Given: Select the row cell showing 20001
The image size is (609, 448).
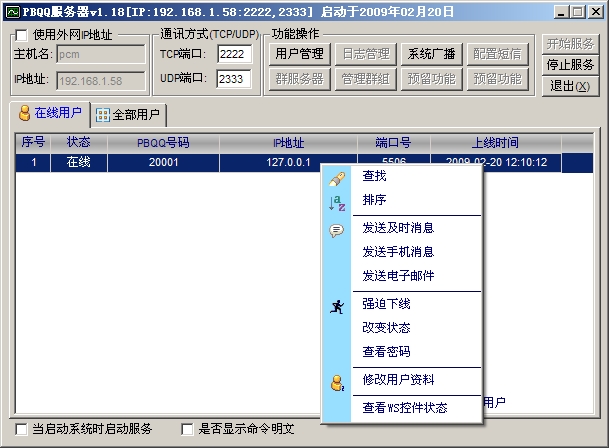Looking at the screenshot, I should [x=163, y=162].
